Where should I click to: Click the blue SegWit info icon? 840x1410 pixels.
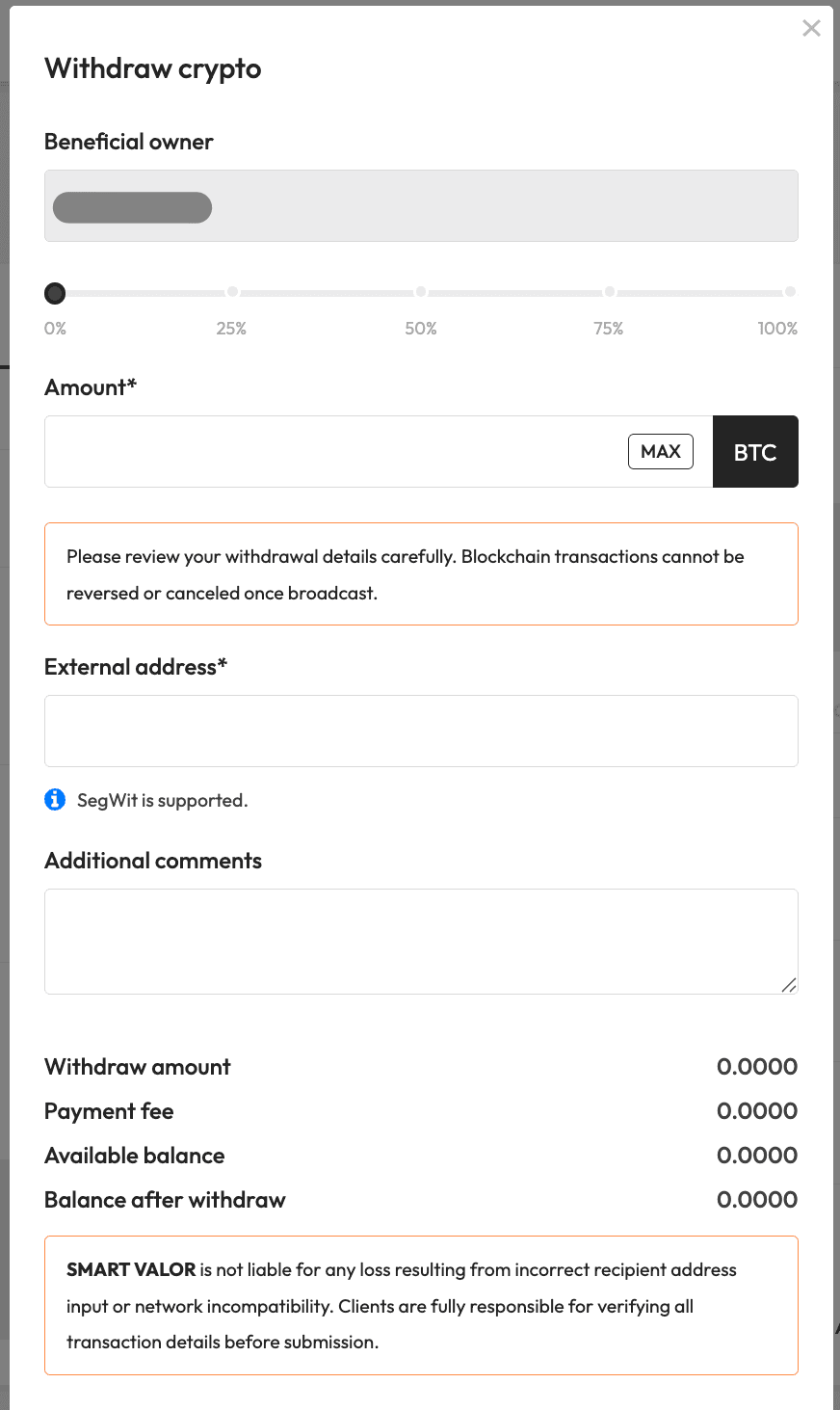click(55, 799)
